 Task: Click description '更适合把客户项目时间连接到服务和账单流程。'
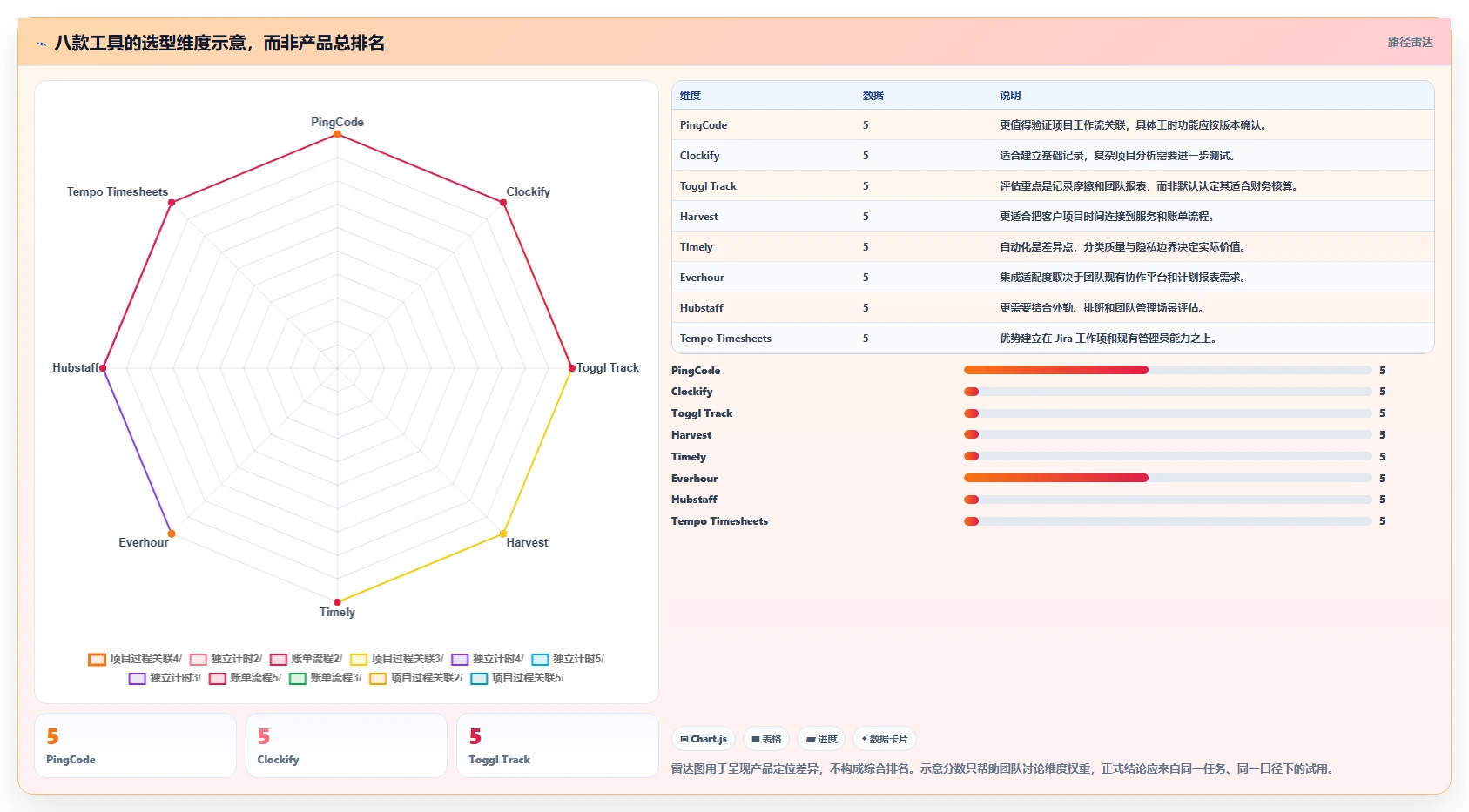[1107, 217]
